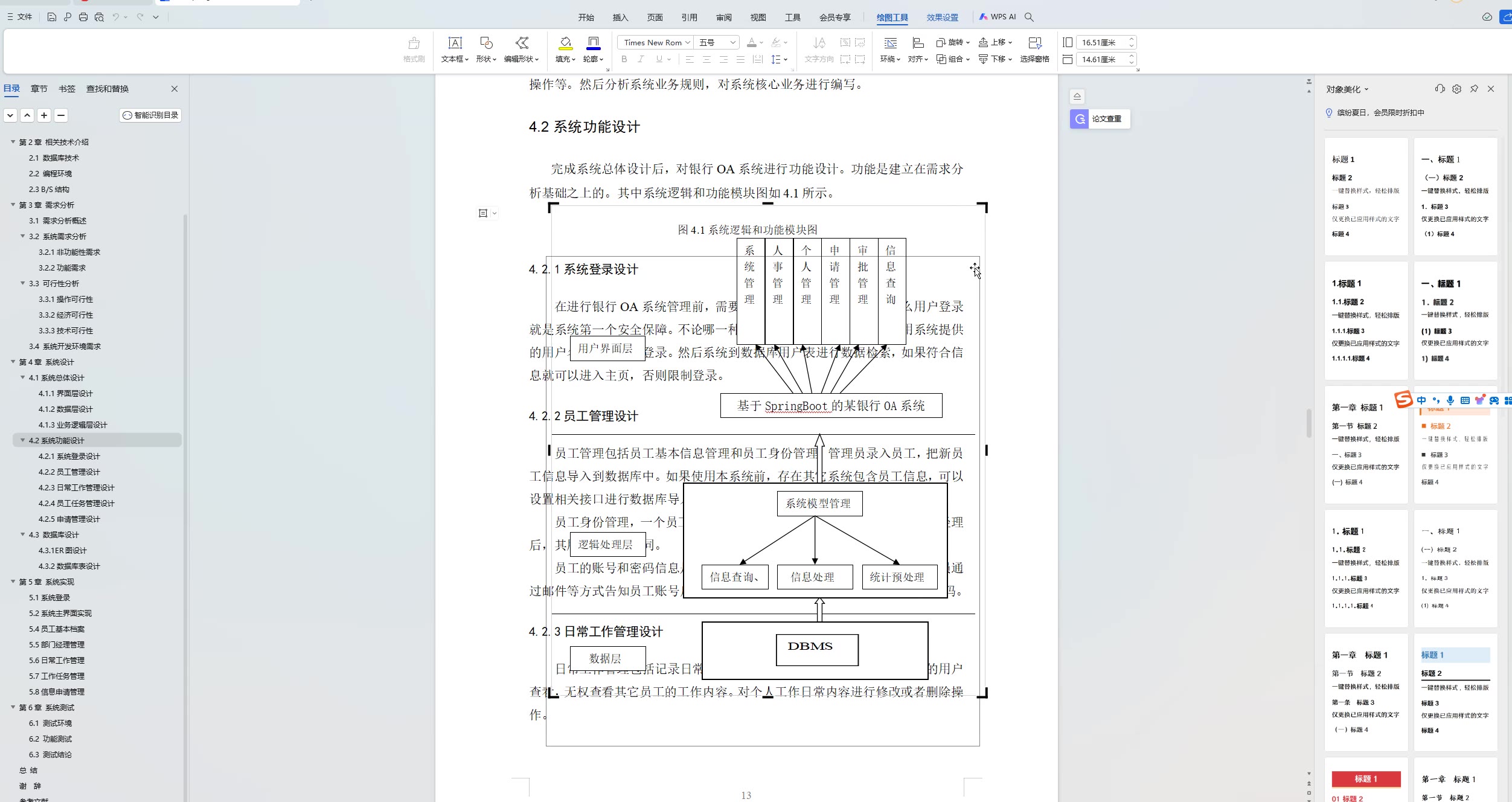This screenshot has height=802, width=1512.
Task: Click the pin icon in 对象美化 panel
Action: point(1474,89)
